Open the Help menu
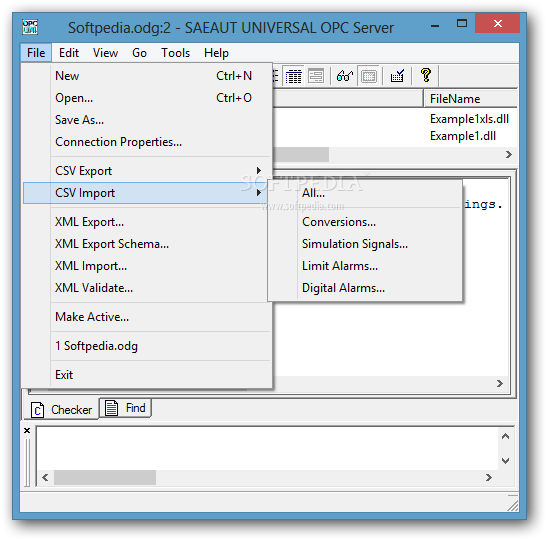The height and width of the screenshot is (540, 547). (216, 53)
